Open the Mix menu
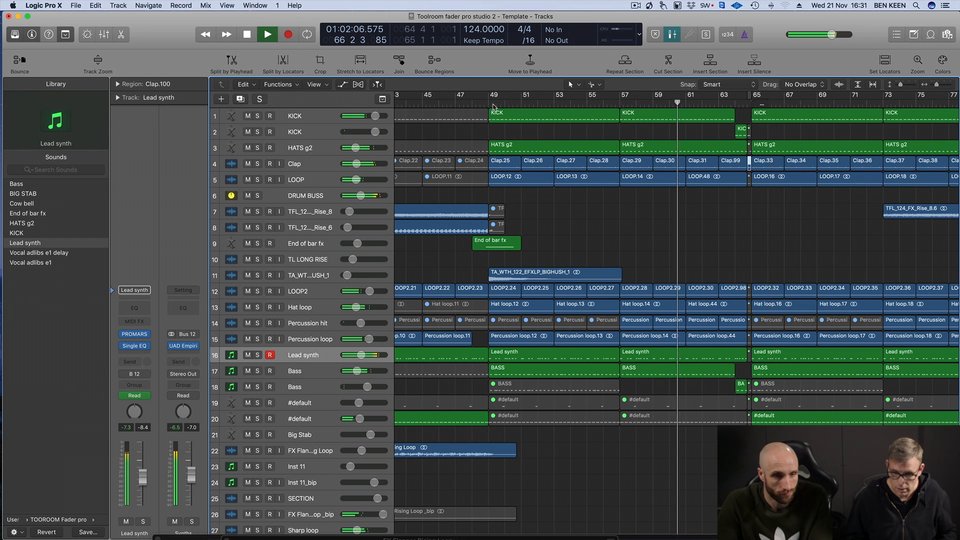This screenshot has height=540, width=960. [x=206, y=5]
